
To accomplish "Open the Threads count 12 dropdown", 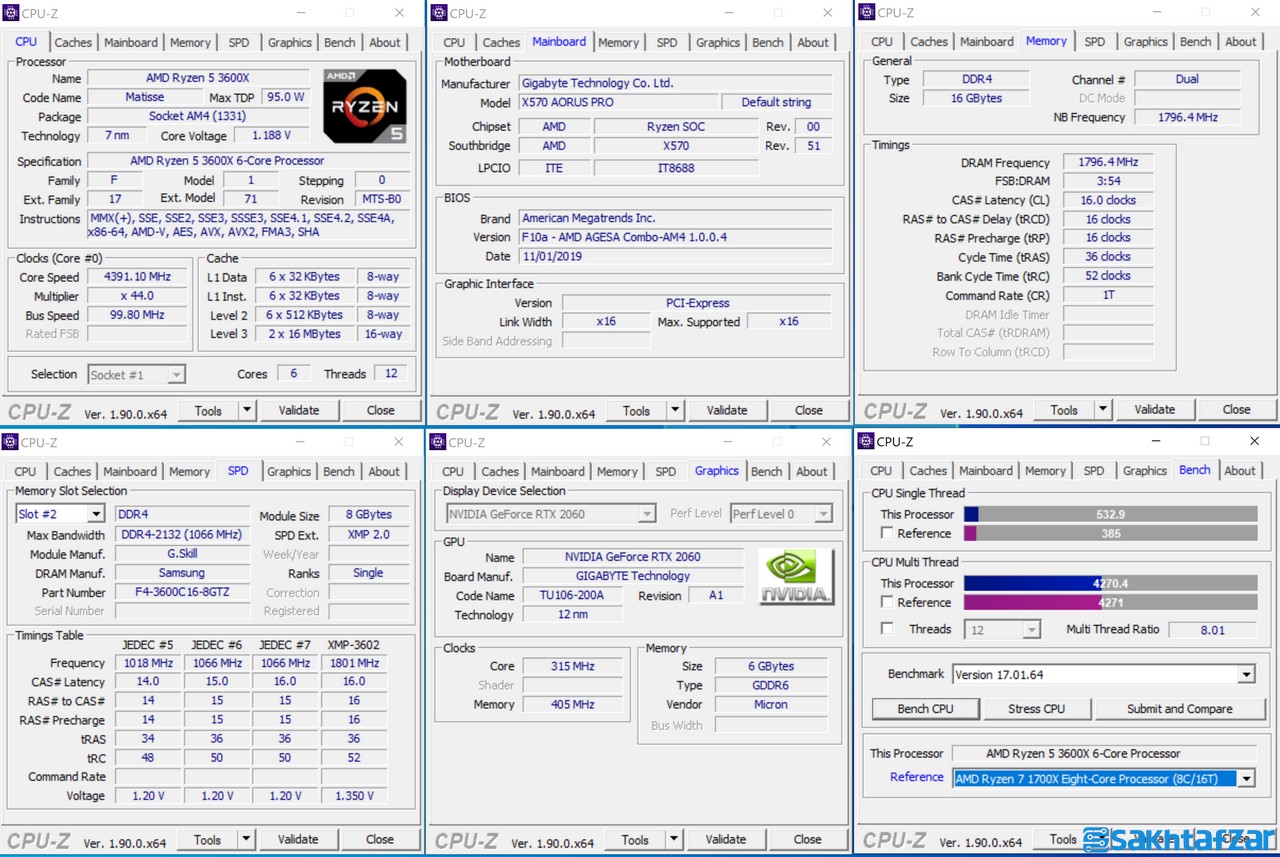I will pyautogui.click(x=1031, y=629).
